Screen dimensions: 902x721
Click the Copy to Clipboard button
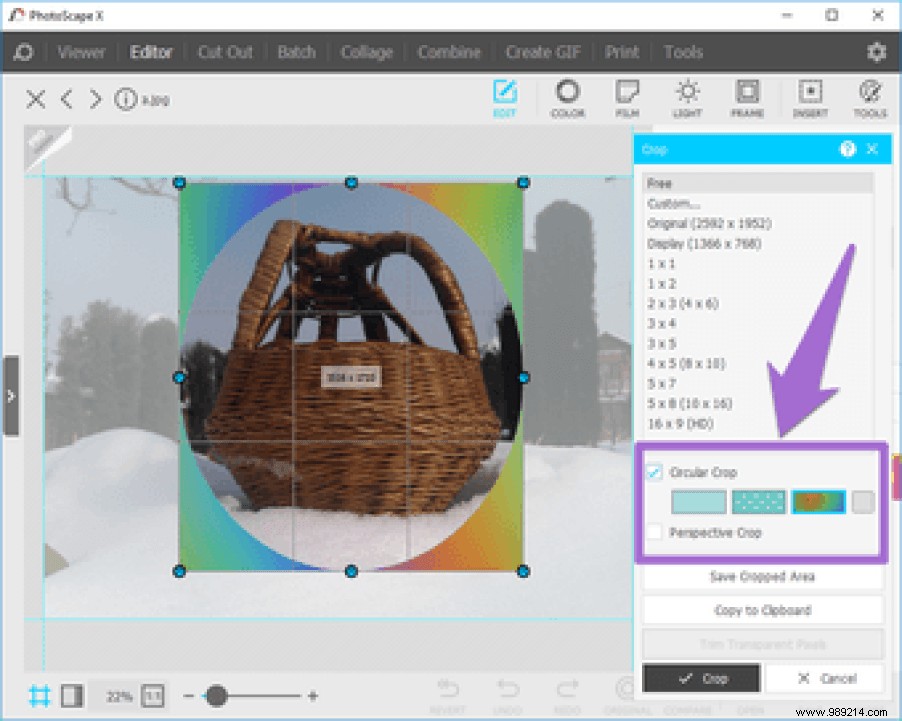point(761,610)
